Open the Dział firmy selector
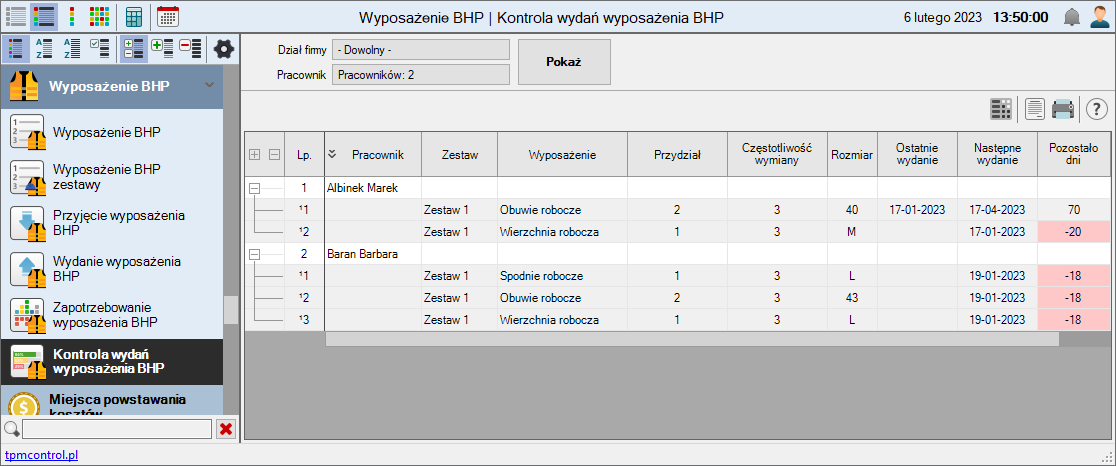1116x466 pixels. (x=421, y=50)
